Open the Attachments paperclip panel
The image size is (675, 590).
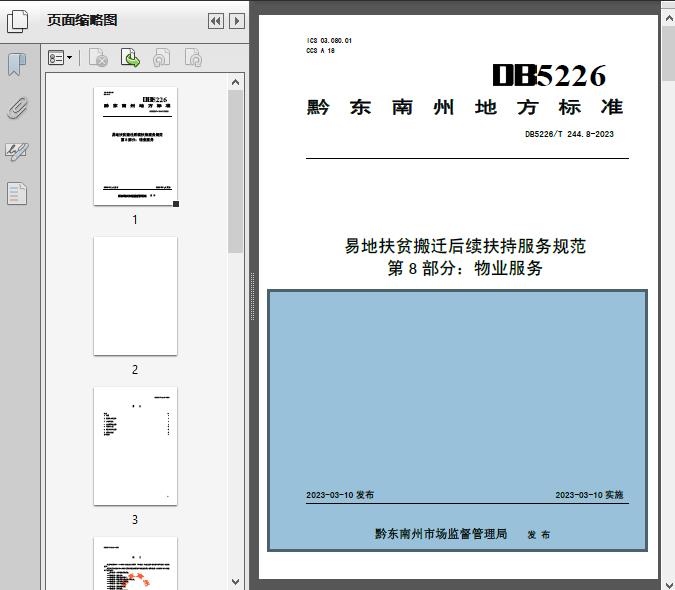pos(18,108)
